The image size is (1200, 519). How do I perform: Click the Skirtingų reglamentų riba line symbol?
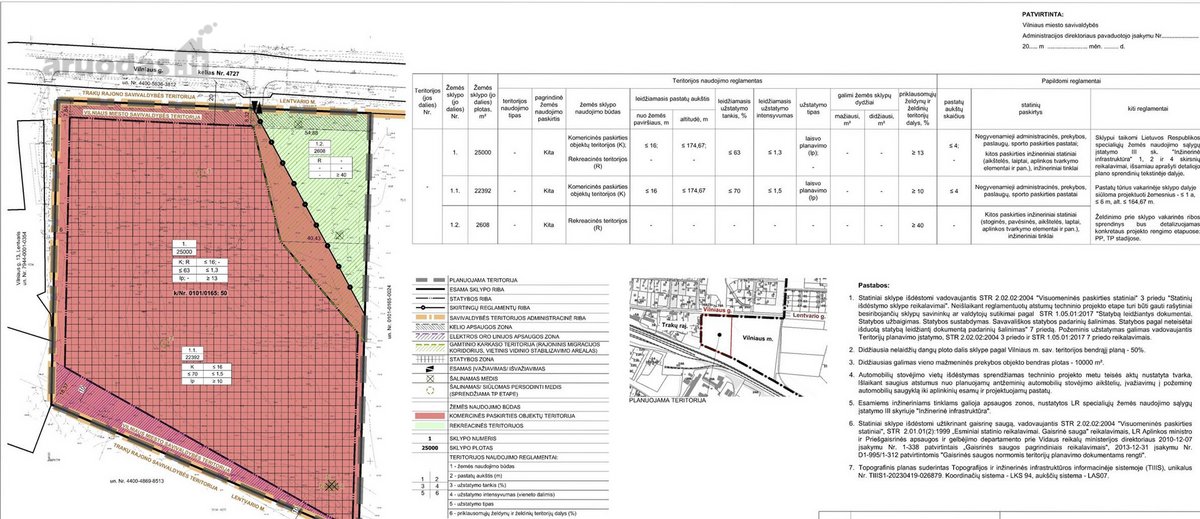[x=428, y=306]
